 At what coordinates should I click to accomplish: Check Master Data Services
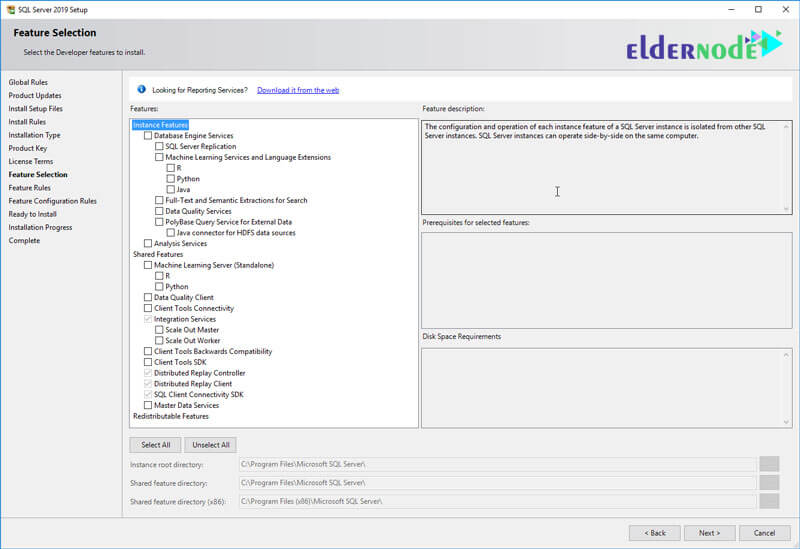pos(148,405)
